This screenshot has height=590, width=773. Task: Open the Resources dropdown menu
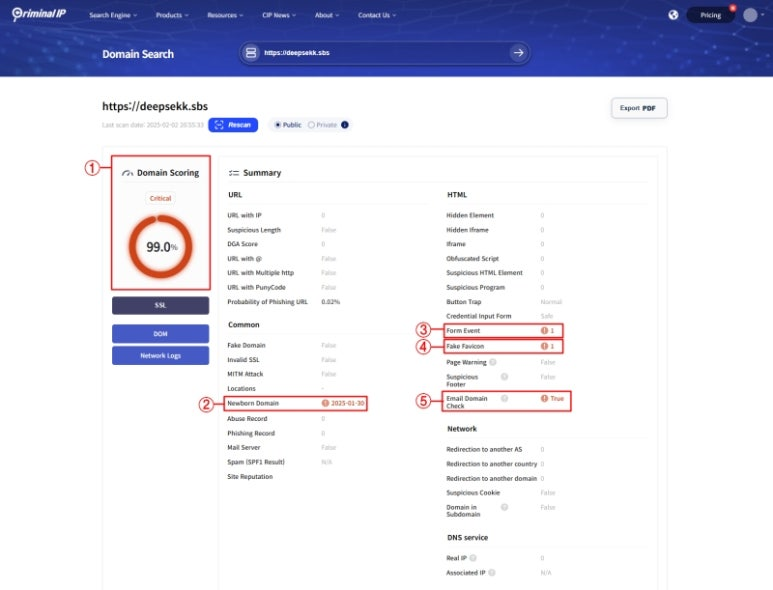(225, 15)
